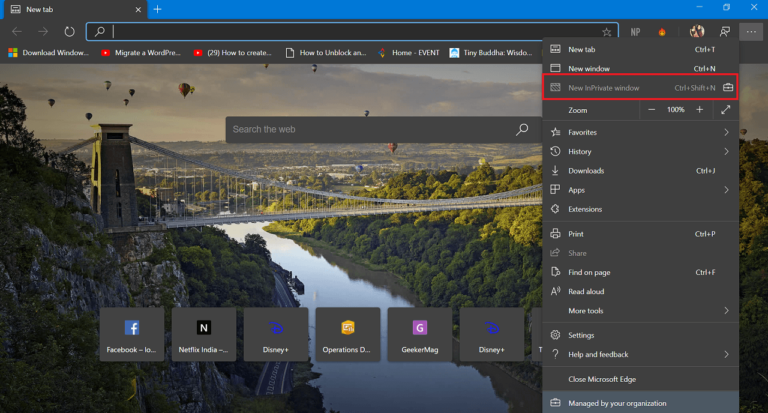768x413 pixels.
Task: Click Managed by your organization
Action: (x=640, y=403)
